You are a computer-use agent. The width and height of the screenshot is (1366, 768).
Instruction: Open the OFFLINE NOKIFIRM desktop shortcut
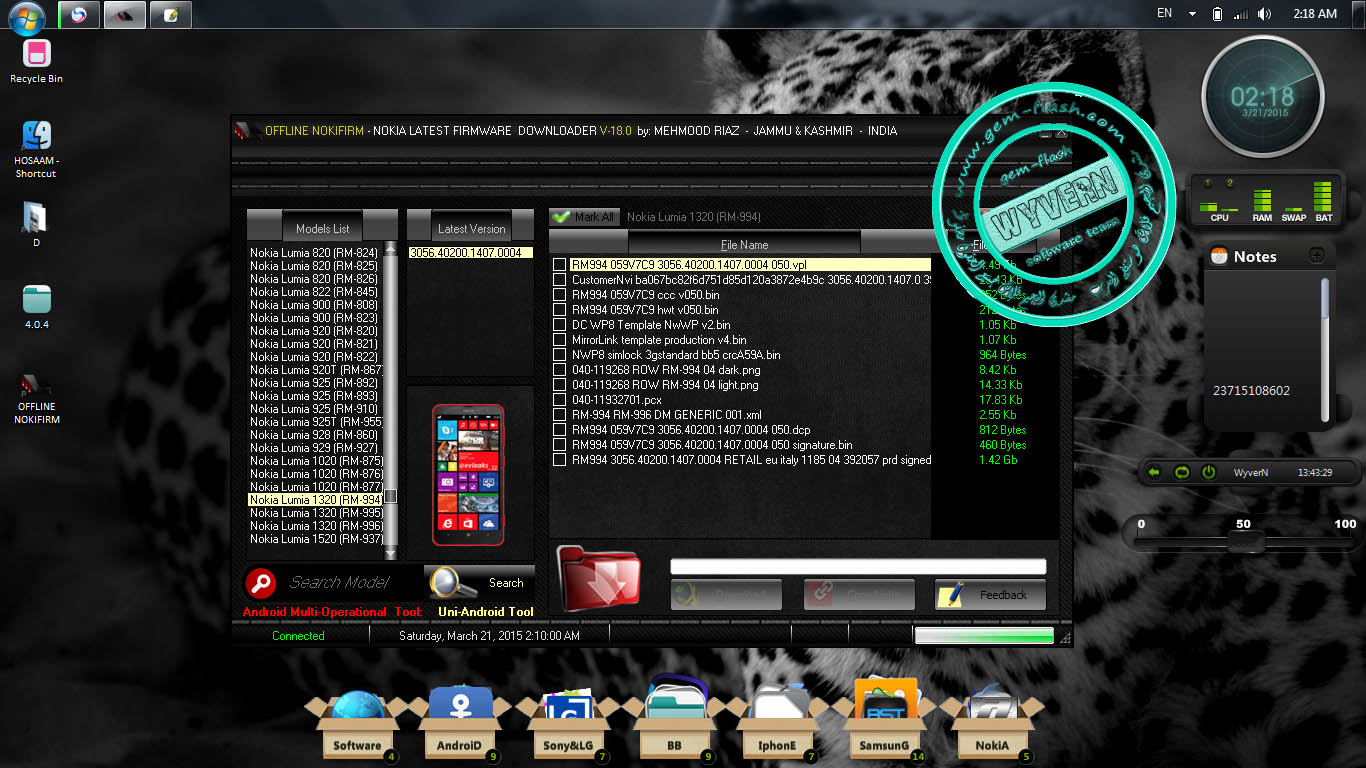coord(37,399)
